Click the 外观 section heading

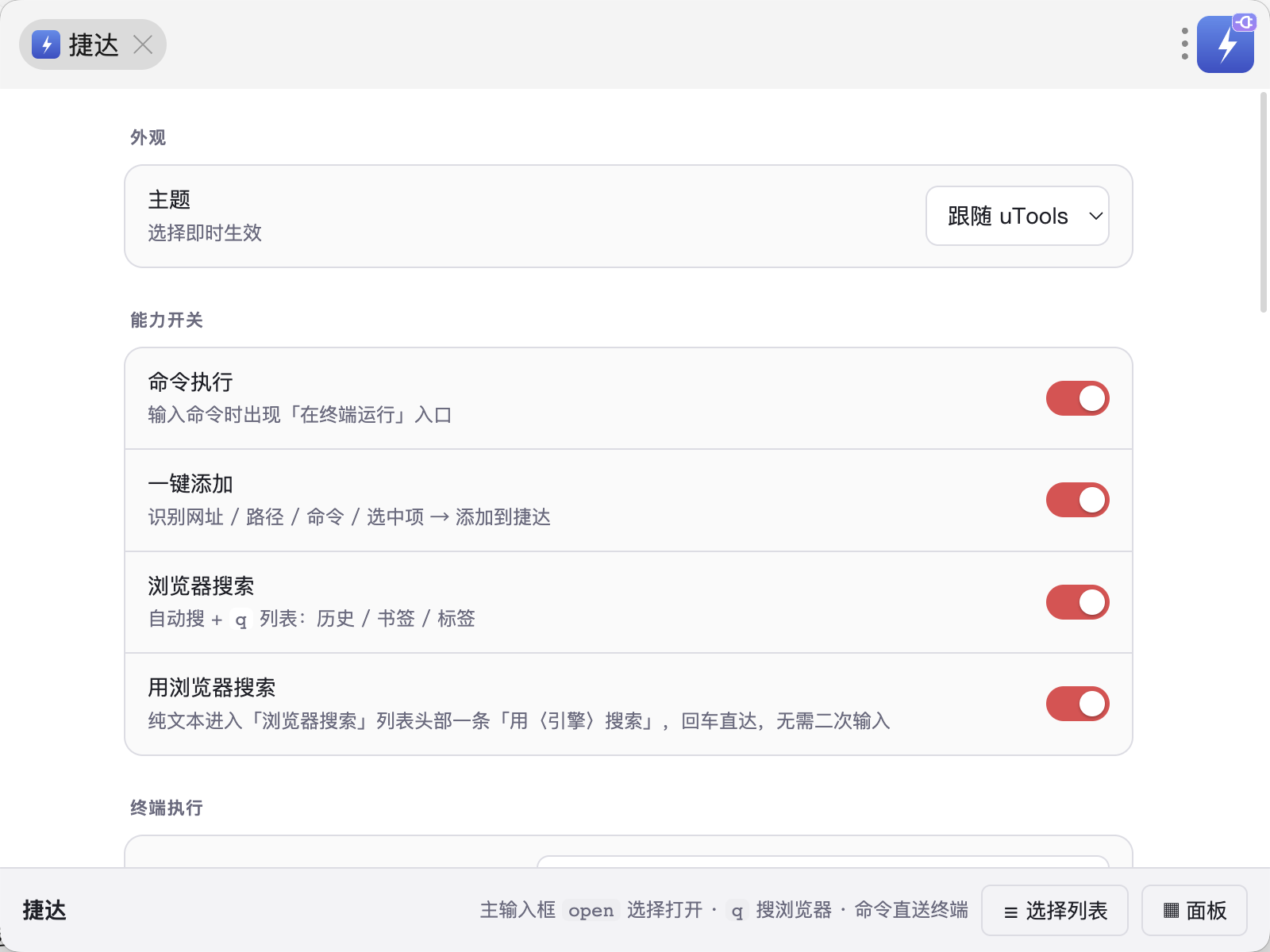pos(148,138)
